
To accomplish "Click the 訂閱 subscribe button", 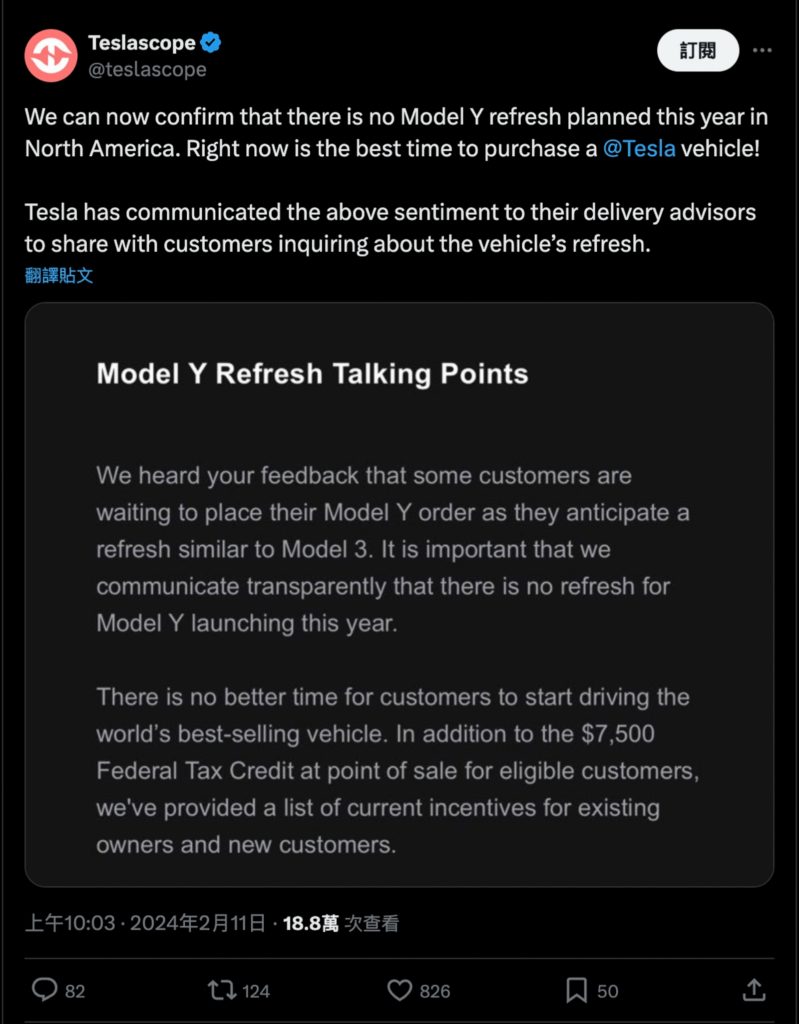I will 698,50.
